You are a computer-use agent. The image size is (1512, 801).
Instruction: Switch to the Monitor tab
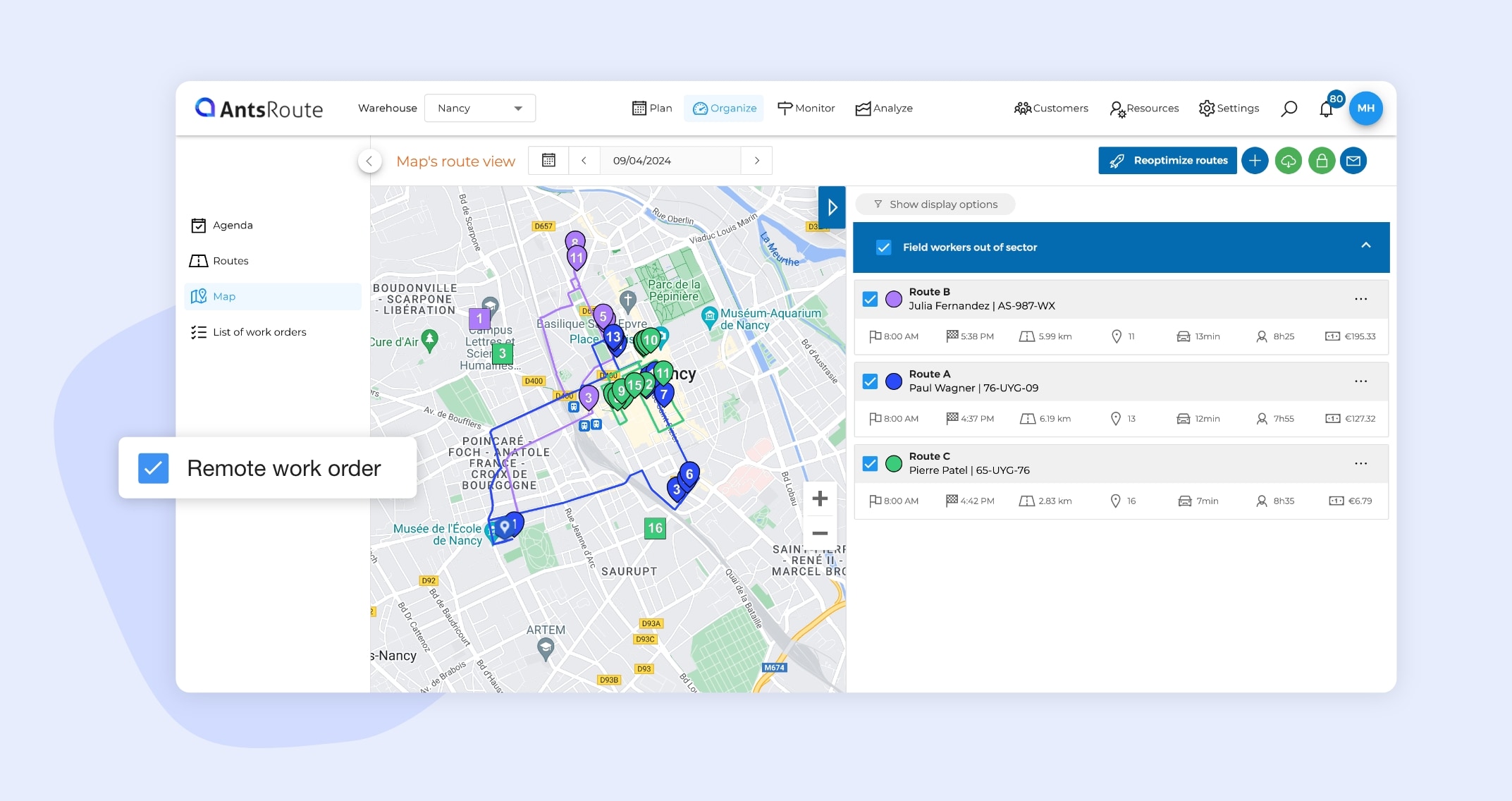(x=806, y=109)
